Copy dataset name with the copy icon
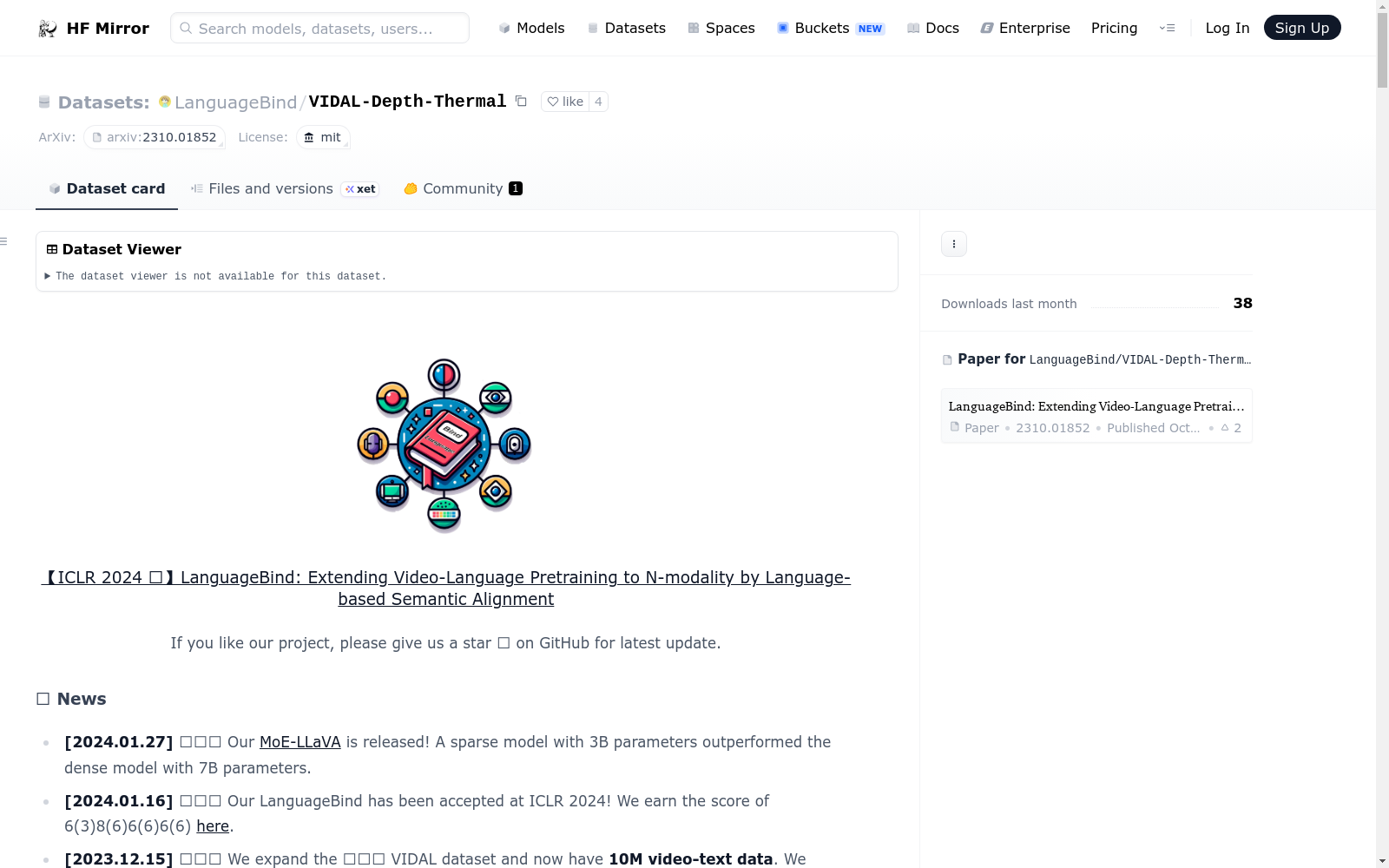This screenshot has height=868, width=1389. [521, 101]
